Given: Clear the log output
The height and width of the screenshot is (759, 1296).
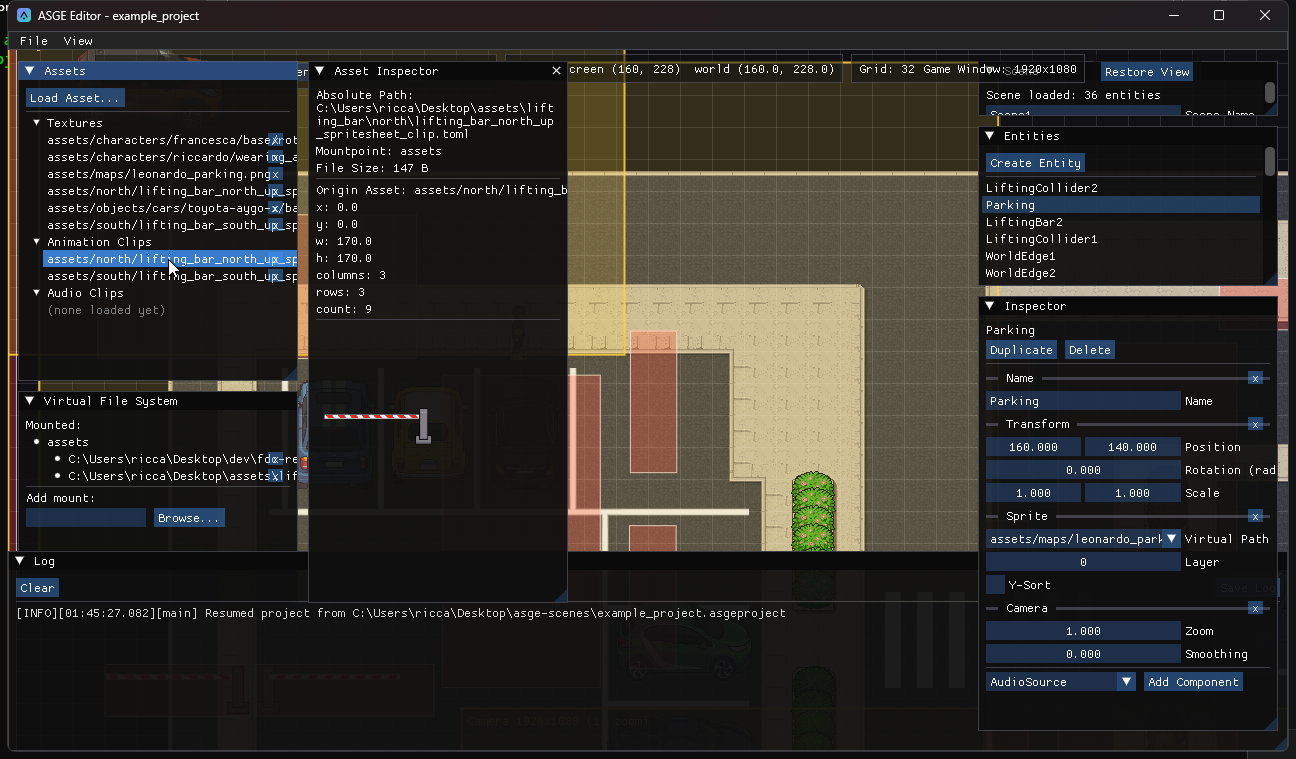Looking at the screenshot, I should coord(37,588).
